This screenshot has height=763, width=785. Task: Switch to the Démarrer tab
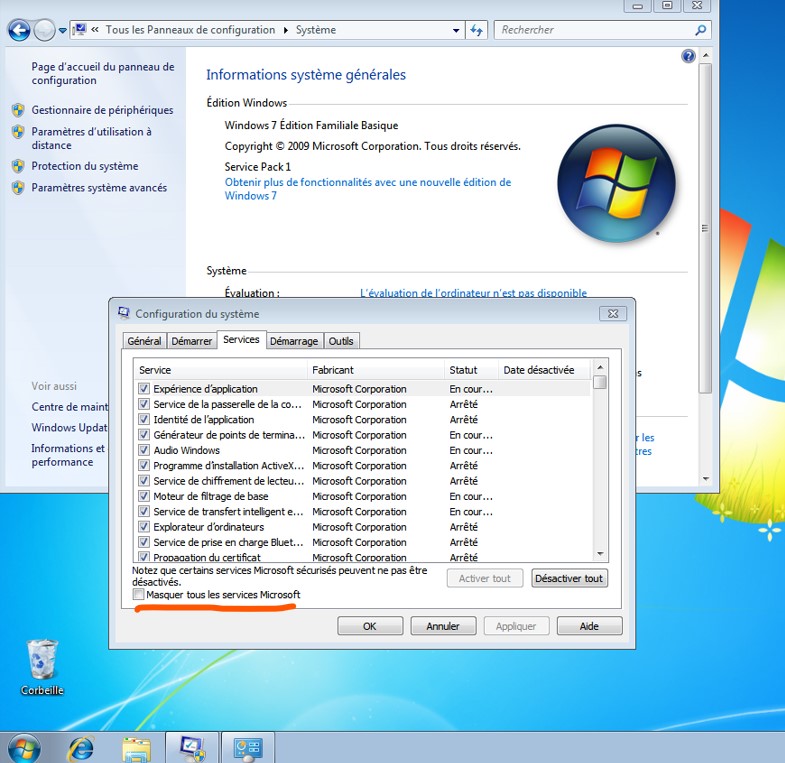tap(191, 341)
